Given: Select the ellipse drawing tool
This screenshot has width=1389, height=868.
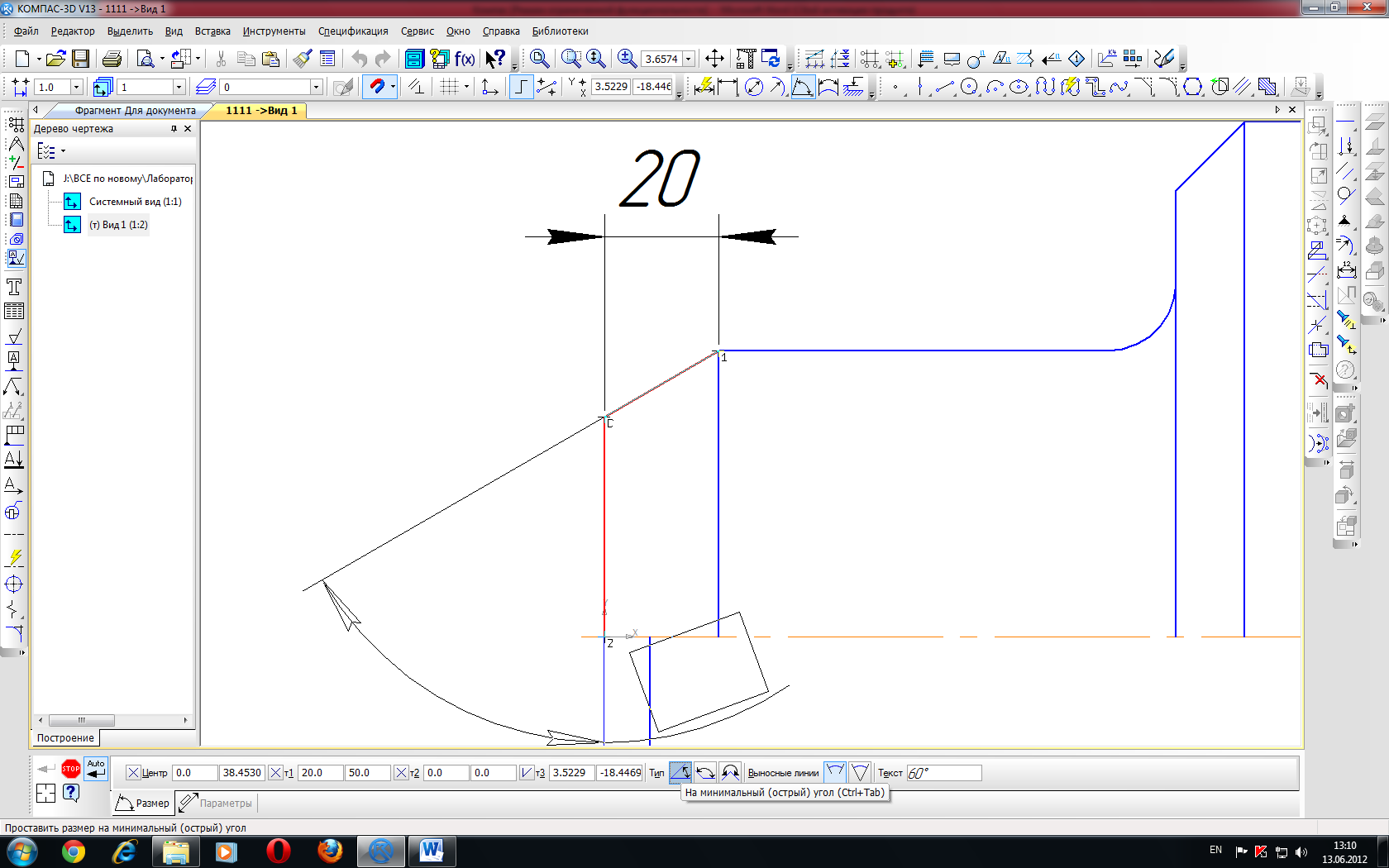Looking at the screenshot, I should 1019,86.
